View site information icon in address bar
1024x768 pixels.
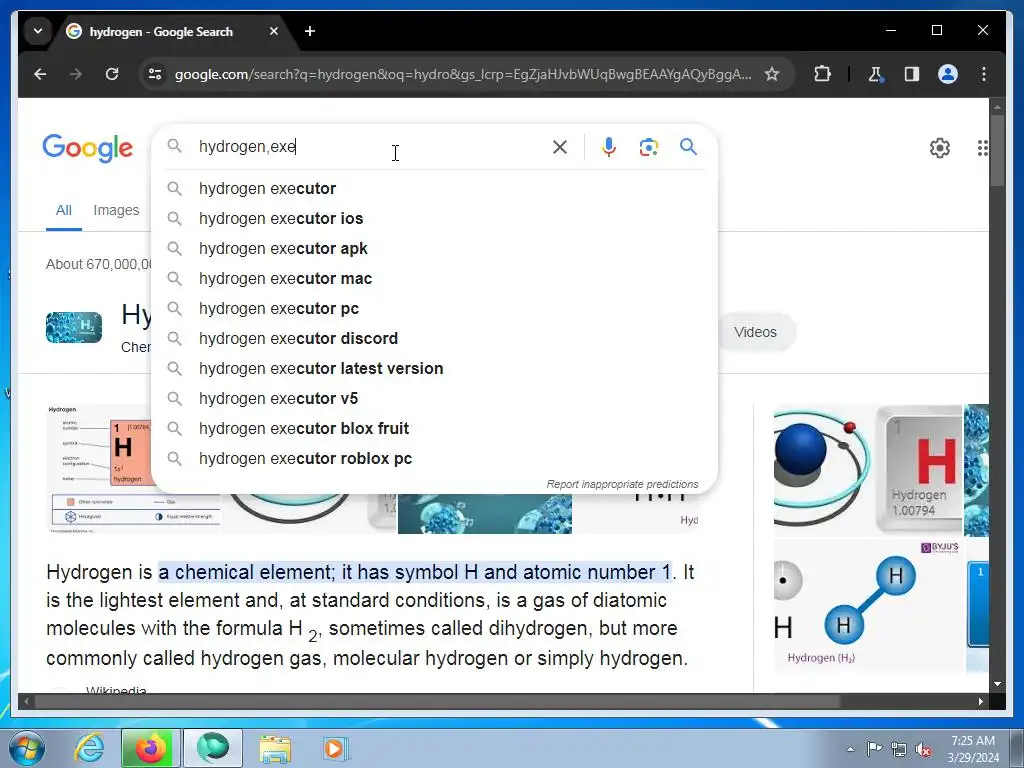(x=155, y=74)
